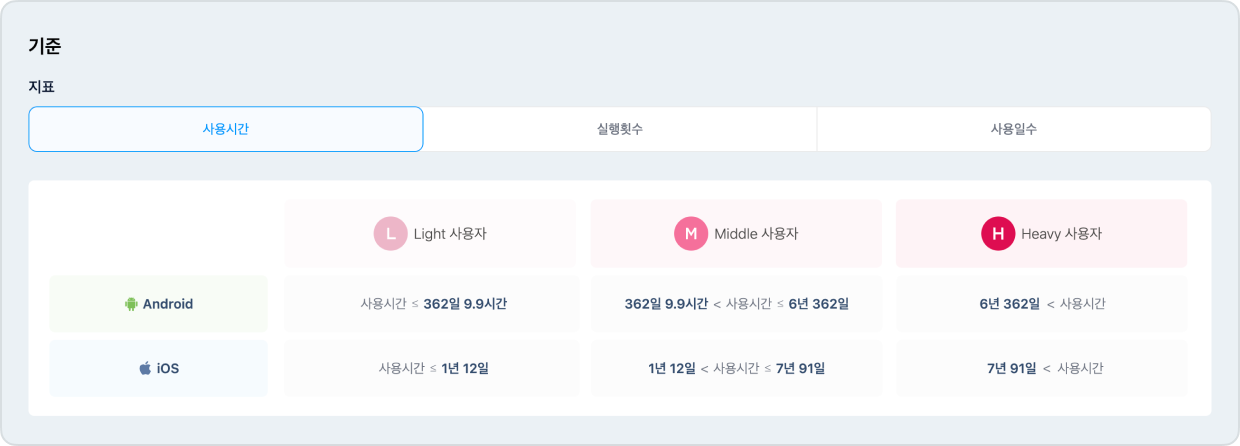Select the 사용시간 tab
Image resolution: width=1240 pixels, height=446 pixels.
point(226,129)
